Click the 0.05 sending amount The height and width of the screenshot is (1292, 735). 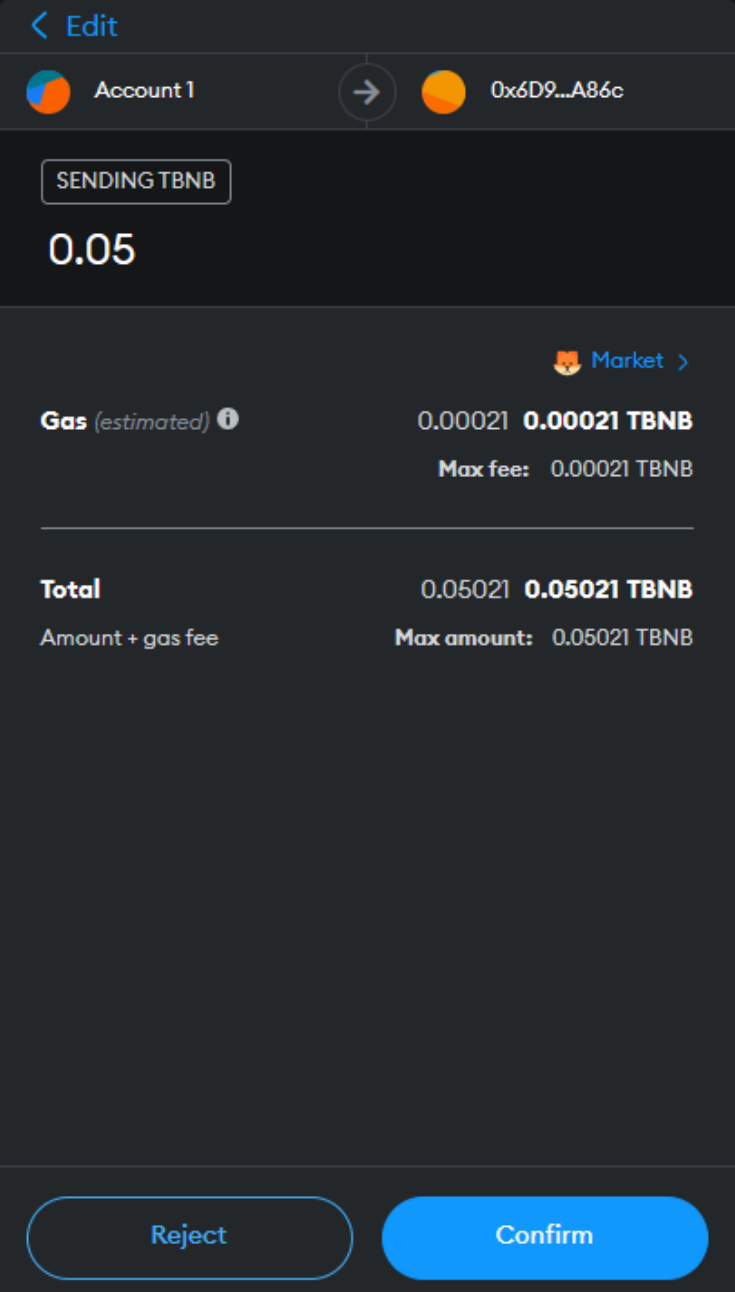tap(92, 249)
